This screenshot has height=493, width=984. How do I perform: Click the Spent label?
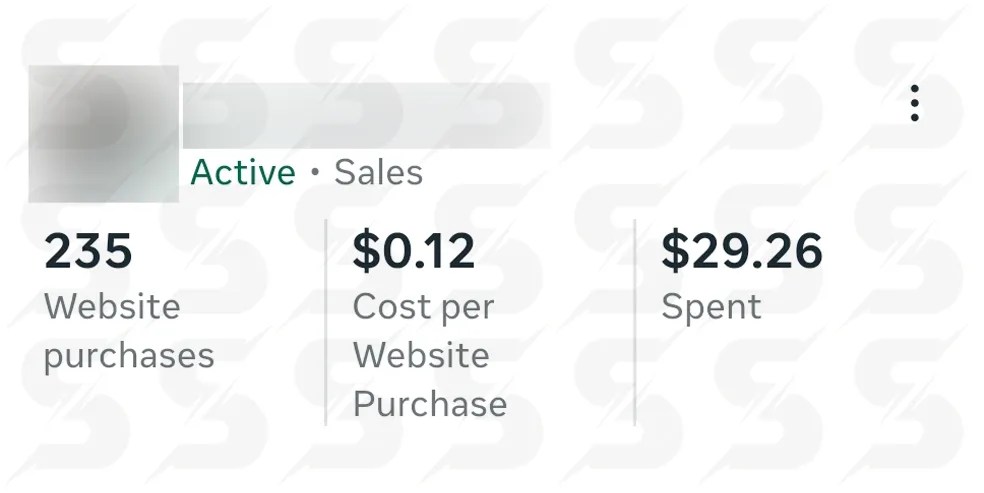pos(711,306)
